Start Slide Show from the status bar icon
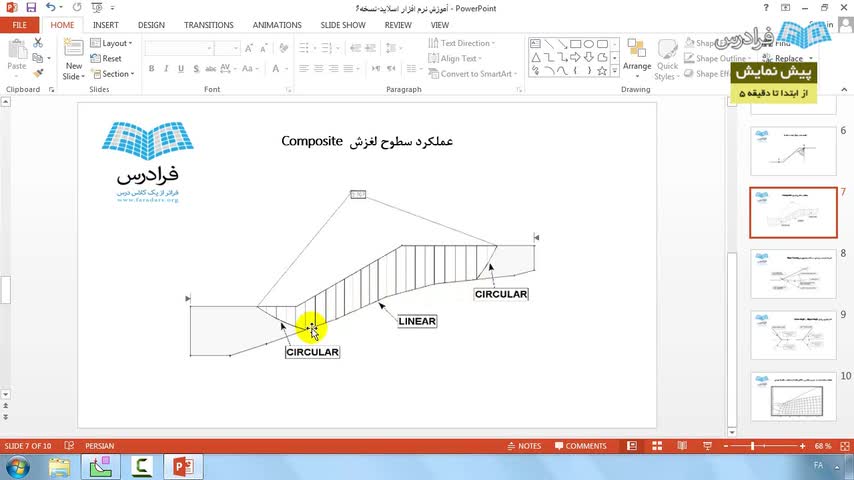This screenshot has width=854, height=480. (x=707, y=446)
